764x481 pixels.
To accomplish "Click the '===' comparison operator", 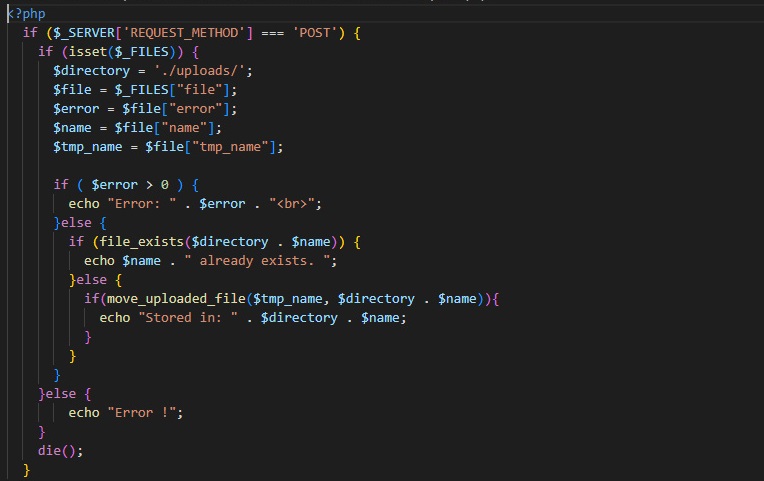I will pyautogui.click(x=272, y=33).
